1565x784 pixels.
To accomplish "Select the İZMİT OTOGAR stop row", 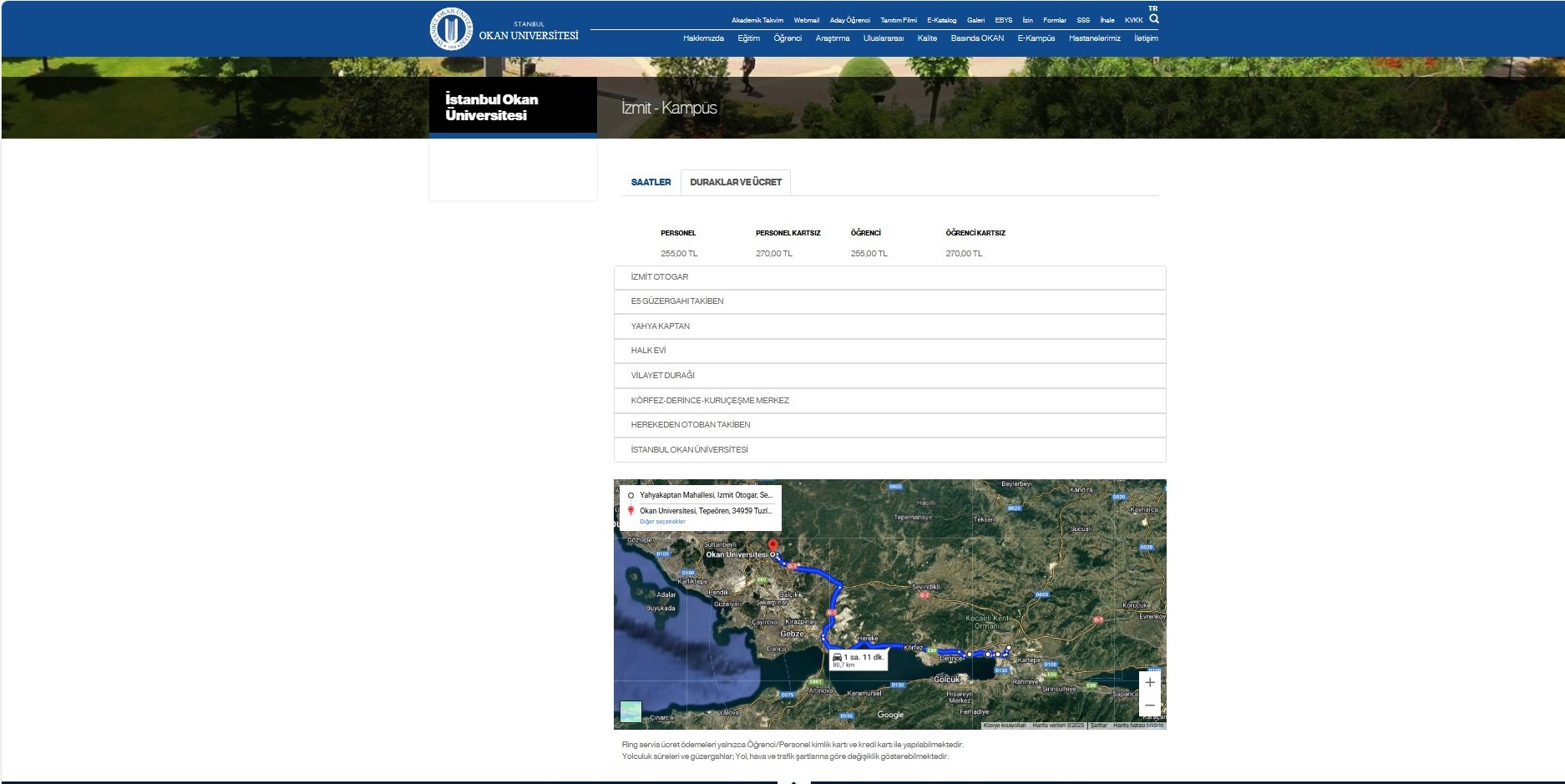I will [889, 277].
